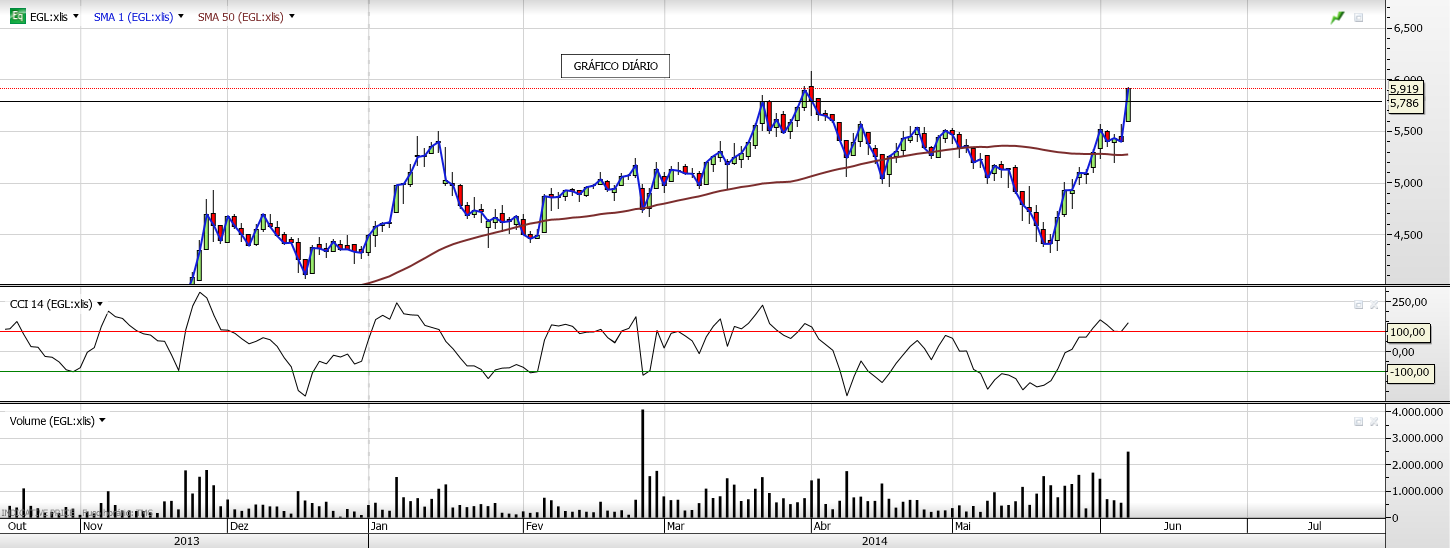Open the CCI 14 dropdown arrow
The image size is (1450, 548).
[100, 304]
